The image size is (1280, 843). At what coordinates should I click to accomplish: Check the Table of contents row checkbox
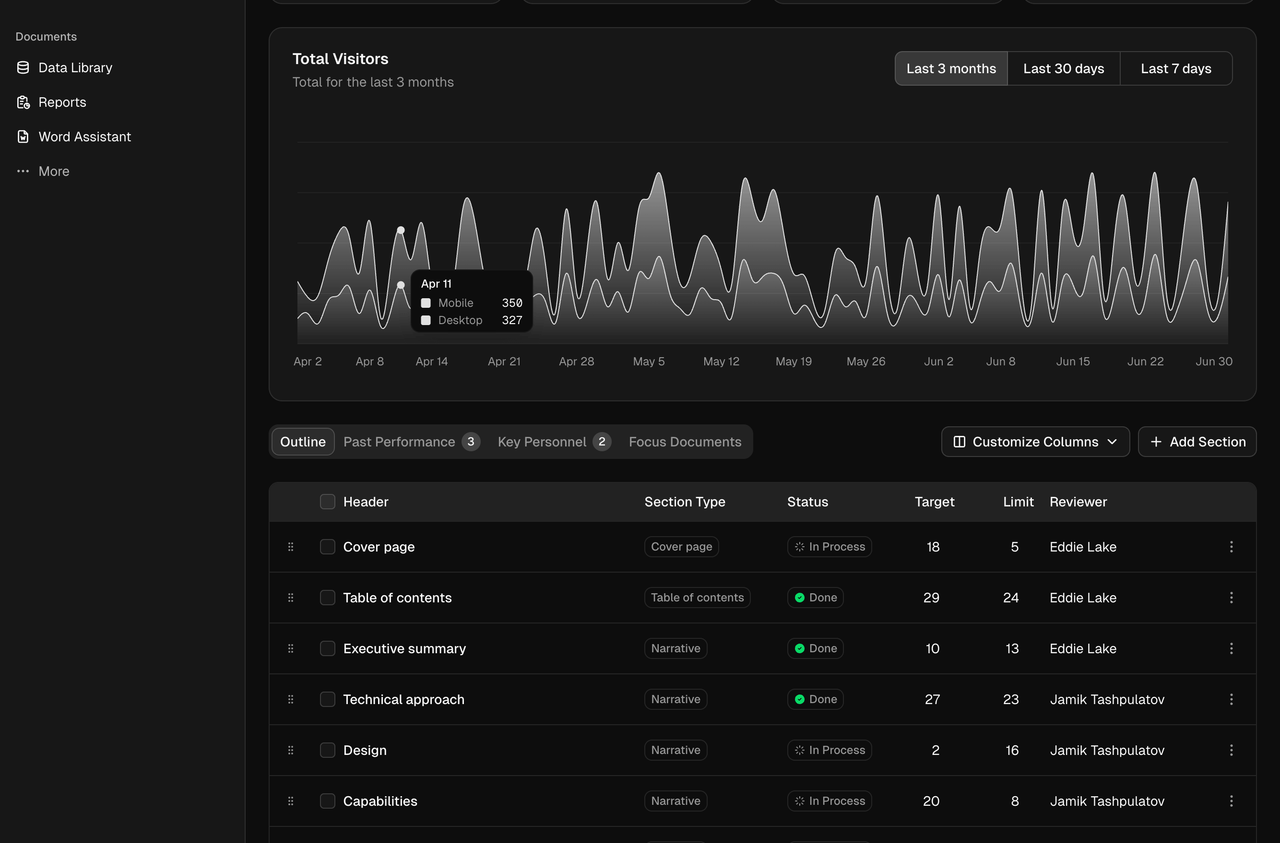point(327,597)
